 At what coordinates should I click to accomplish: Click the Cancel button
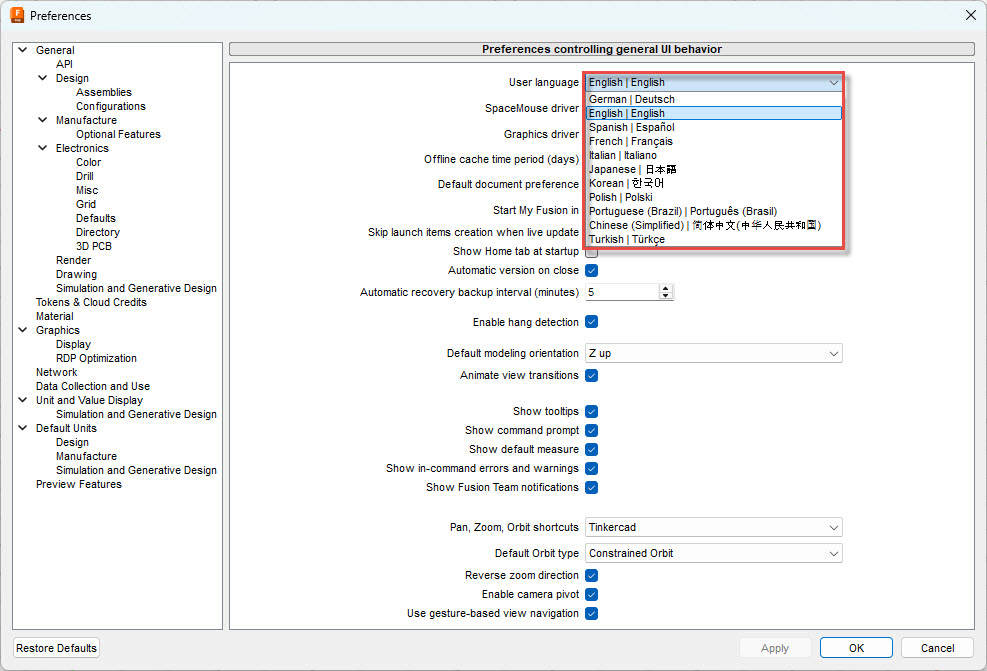[937, 648]
